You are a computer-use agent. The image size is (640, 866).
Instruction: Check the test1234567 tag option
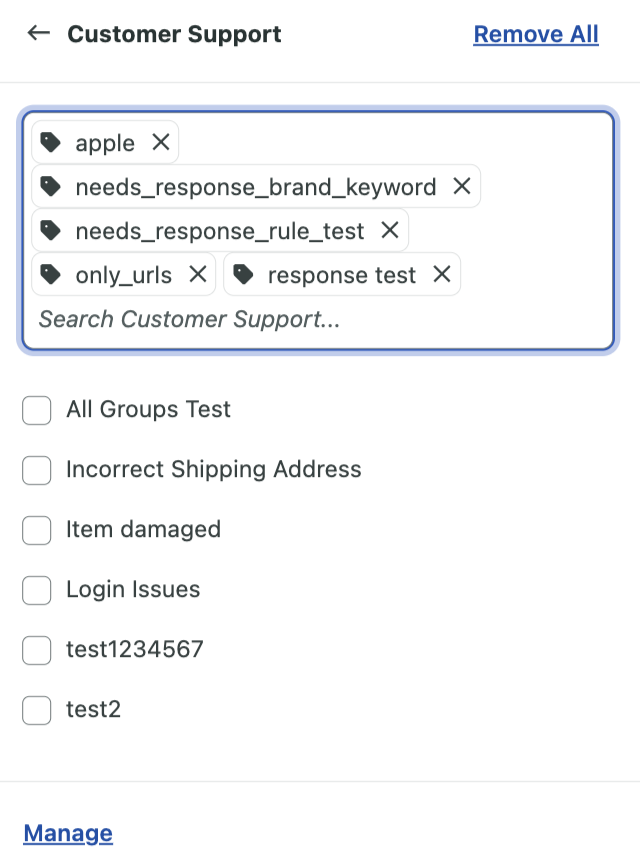tap(36, 650)
